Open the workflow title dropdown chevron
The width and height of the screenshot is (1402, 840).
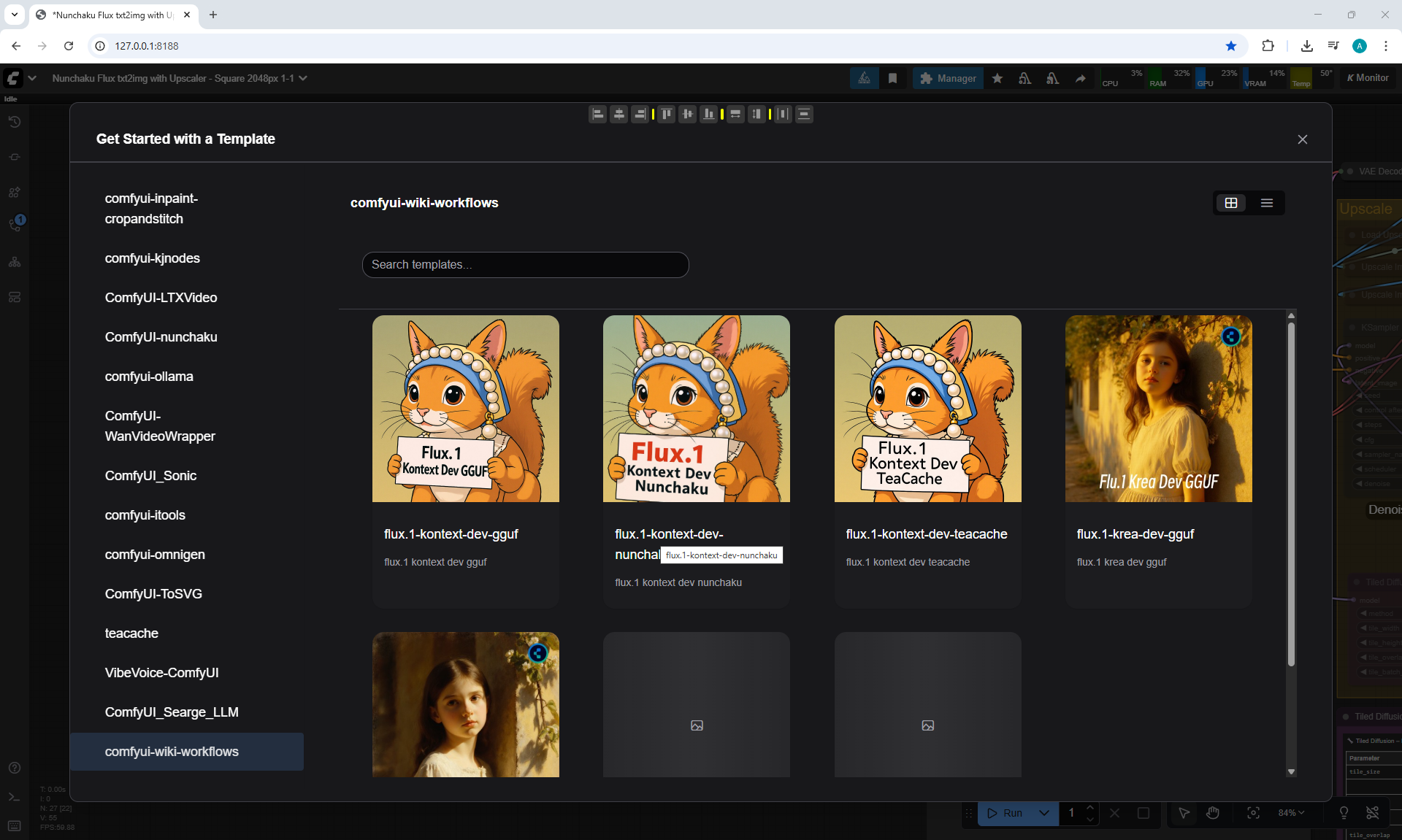coord(303,78)
